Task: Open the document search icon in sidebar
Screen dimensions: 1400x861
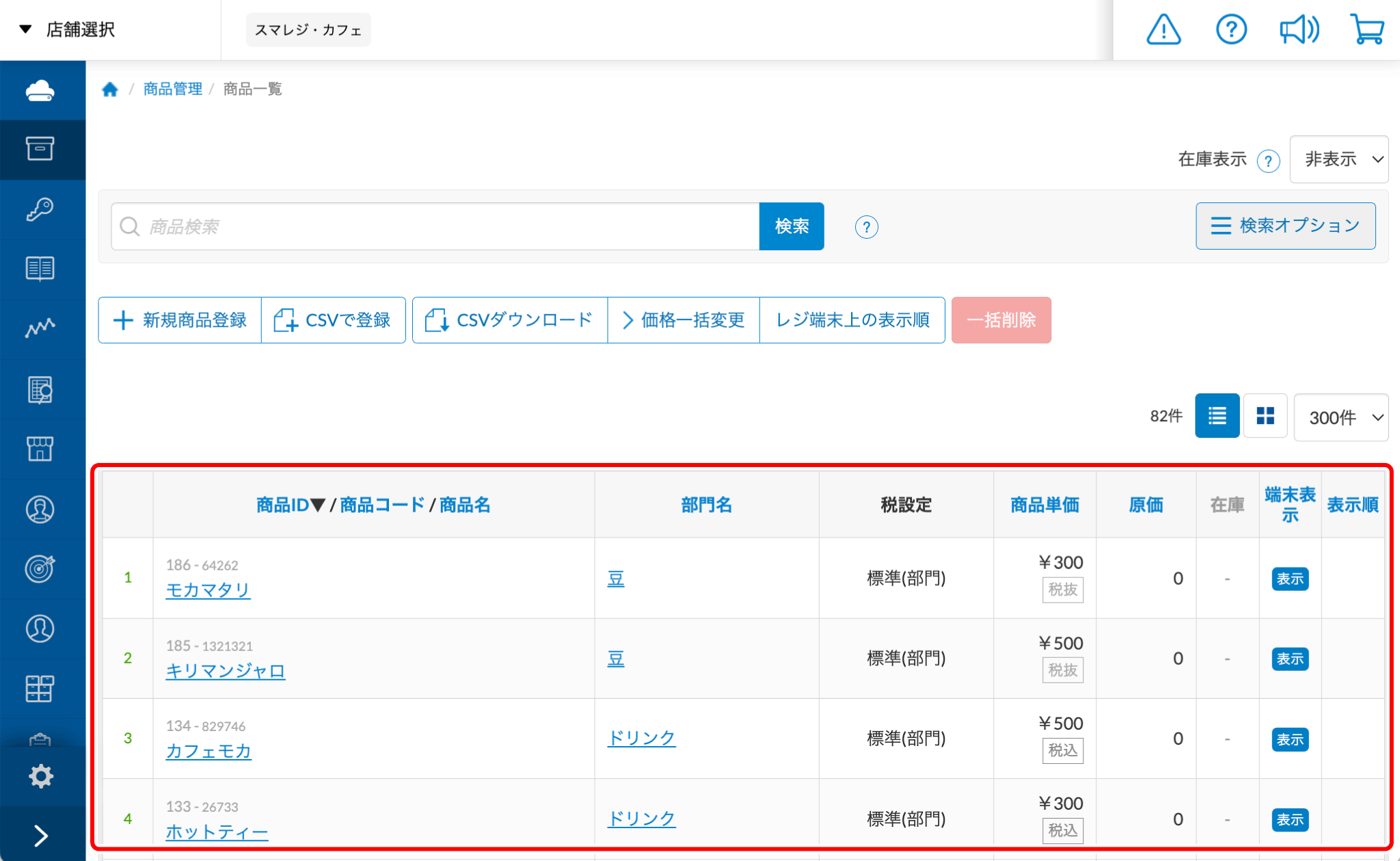Action: (x=40, y=389)
